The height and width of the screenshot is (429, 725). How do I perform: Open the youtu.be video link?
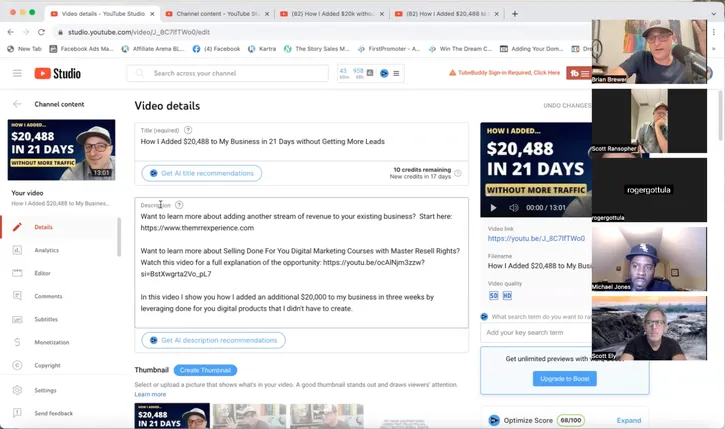coord(536,239)
